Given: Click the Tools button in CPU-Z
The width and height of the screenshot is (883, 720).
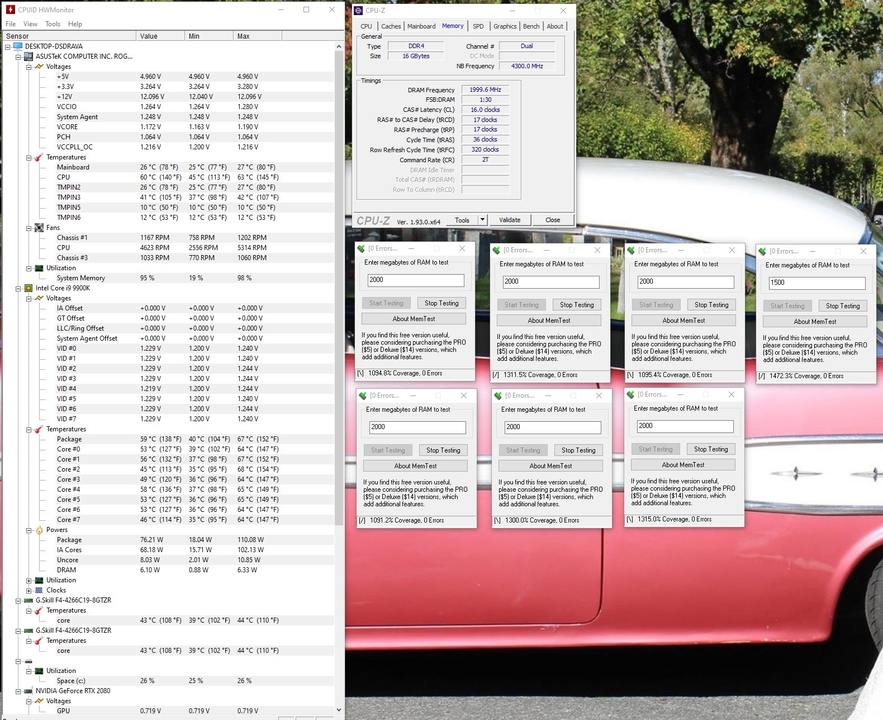Looking at the screenshot, I should (x=462, y=220).
